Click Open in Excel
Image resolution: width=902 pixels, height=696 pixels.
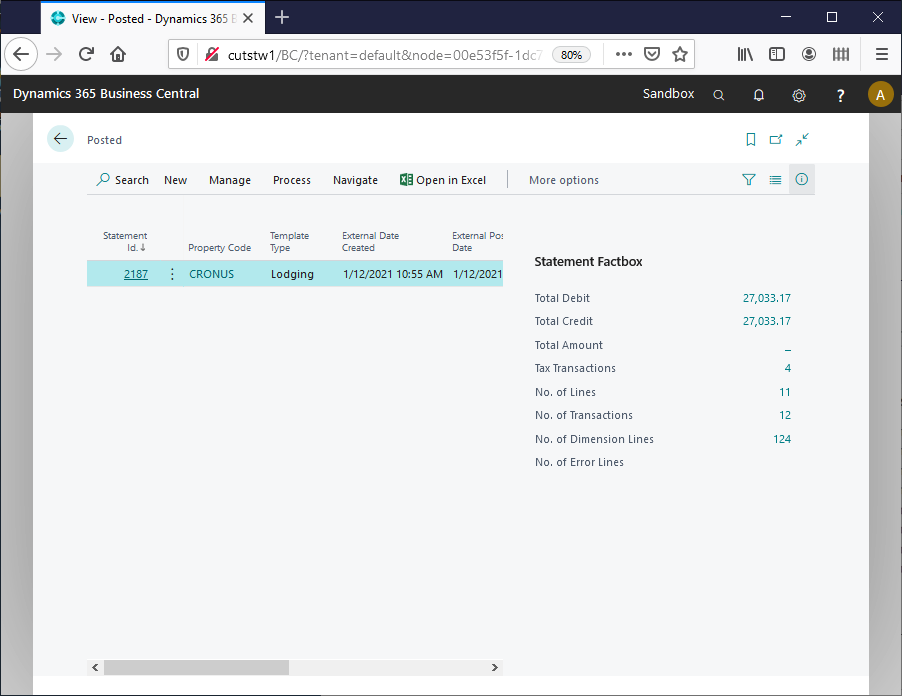pos(443,180)
